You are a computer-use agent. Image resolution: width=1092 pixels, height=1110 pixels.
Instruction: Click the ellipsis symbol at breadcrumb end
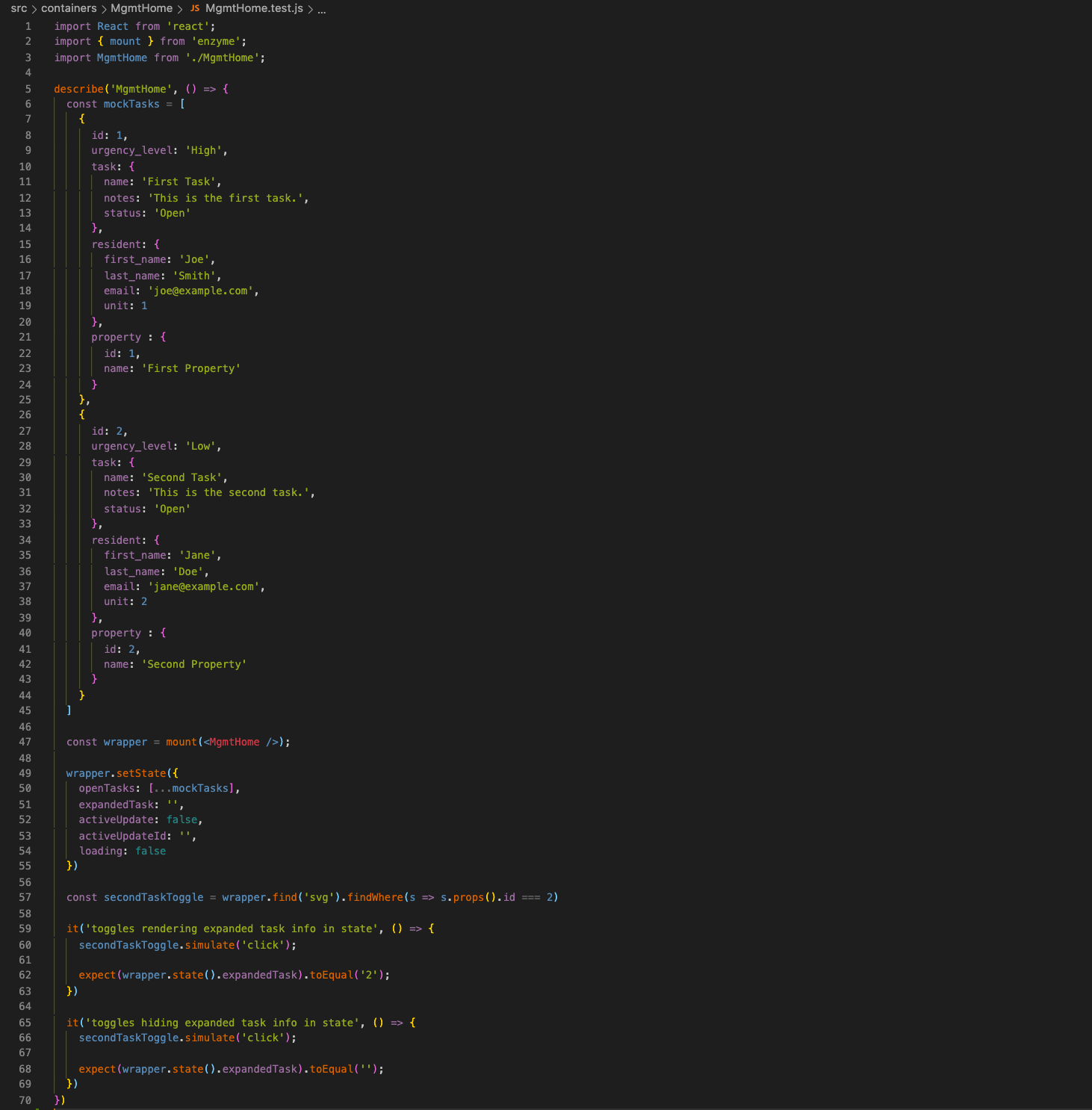(320, 10)
